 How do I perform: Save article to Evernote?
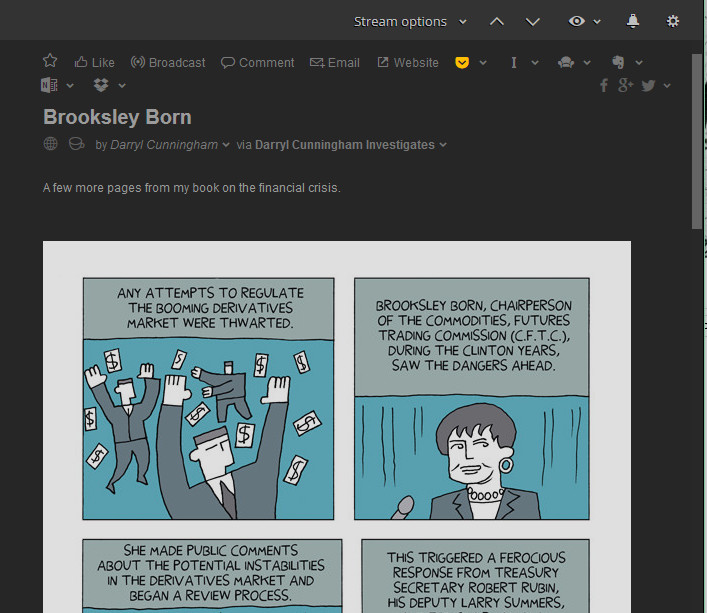point(618,62)
